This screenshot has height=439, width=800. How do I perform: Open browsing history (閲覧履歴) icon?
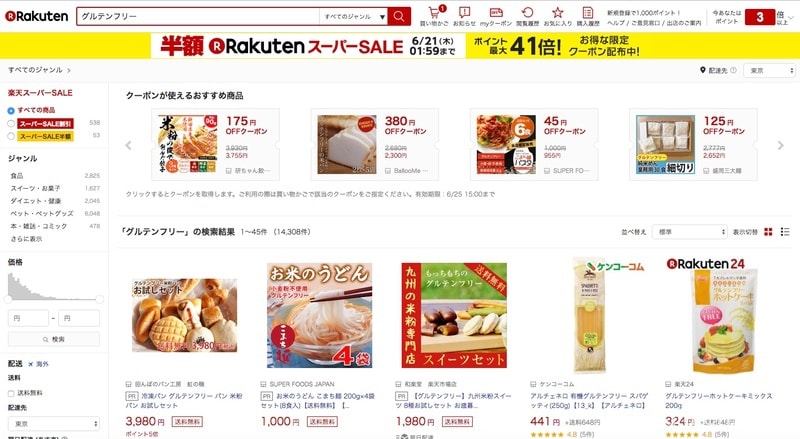pyautogui.click(x=528, y=12)
